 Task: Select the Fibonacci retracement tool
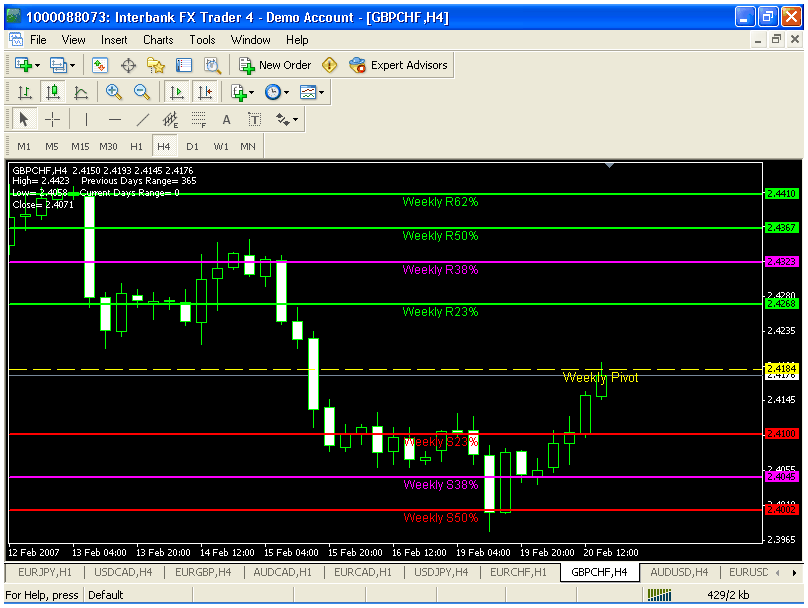point(198,119)
